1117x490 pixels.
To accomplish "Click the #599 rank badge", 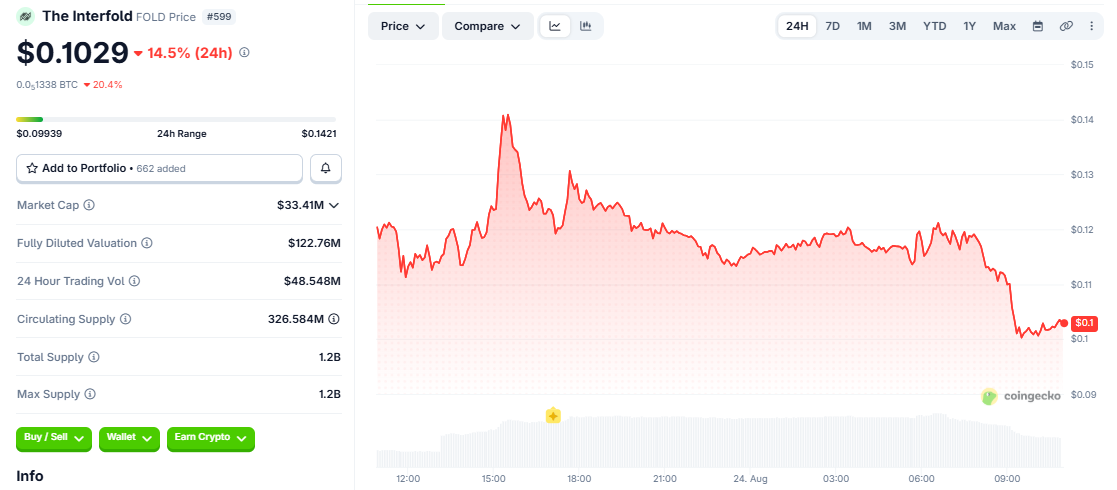I will click(218, 16).
